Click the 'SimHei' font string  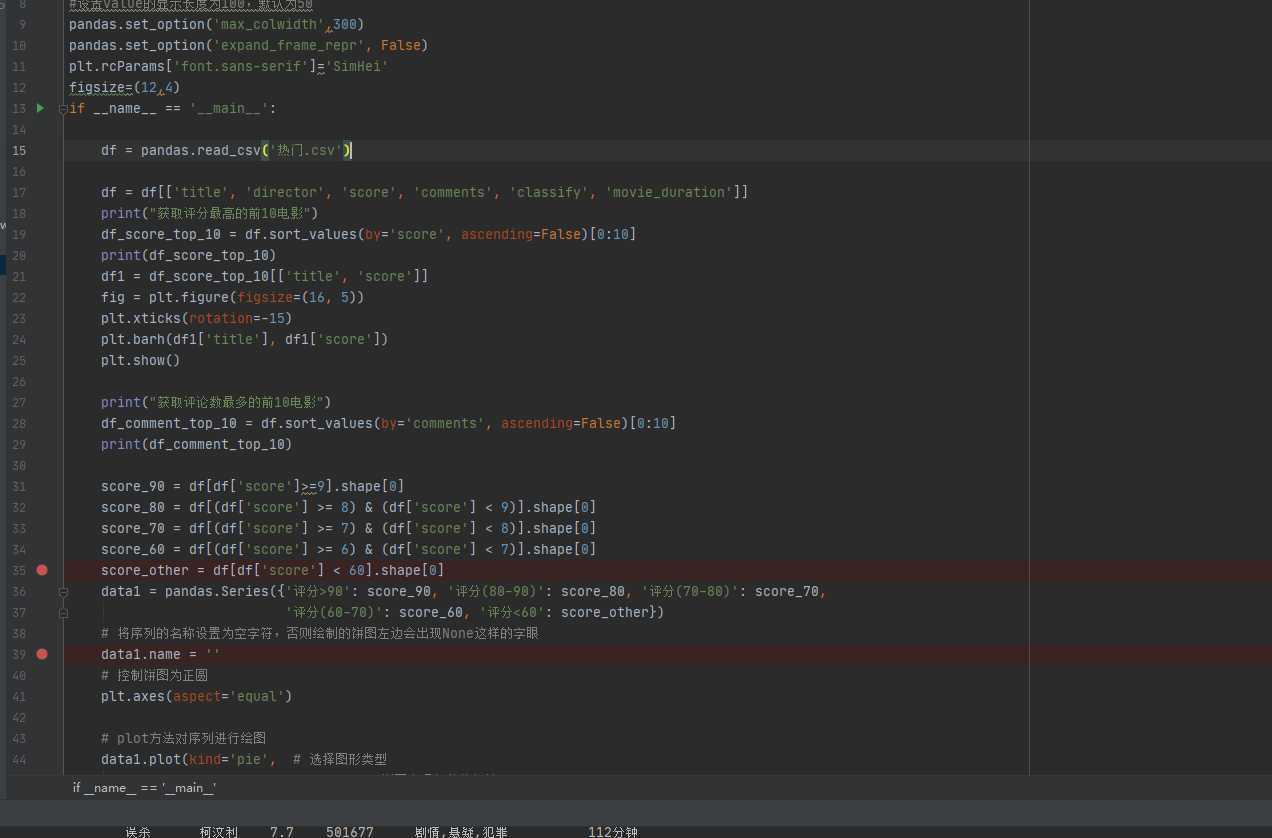(356, 66)
